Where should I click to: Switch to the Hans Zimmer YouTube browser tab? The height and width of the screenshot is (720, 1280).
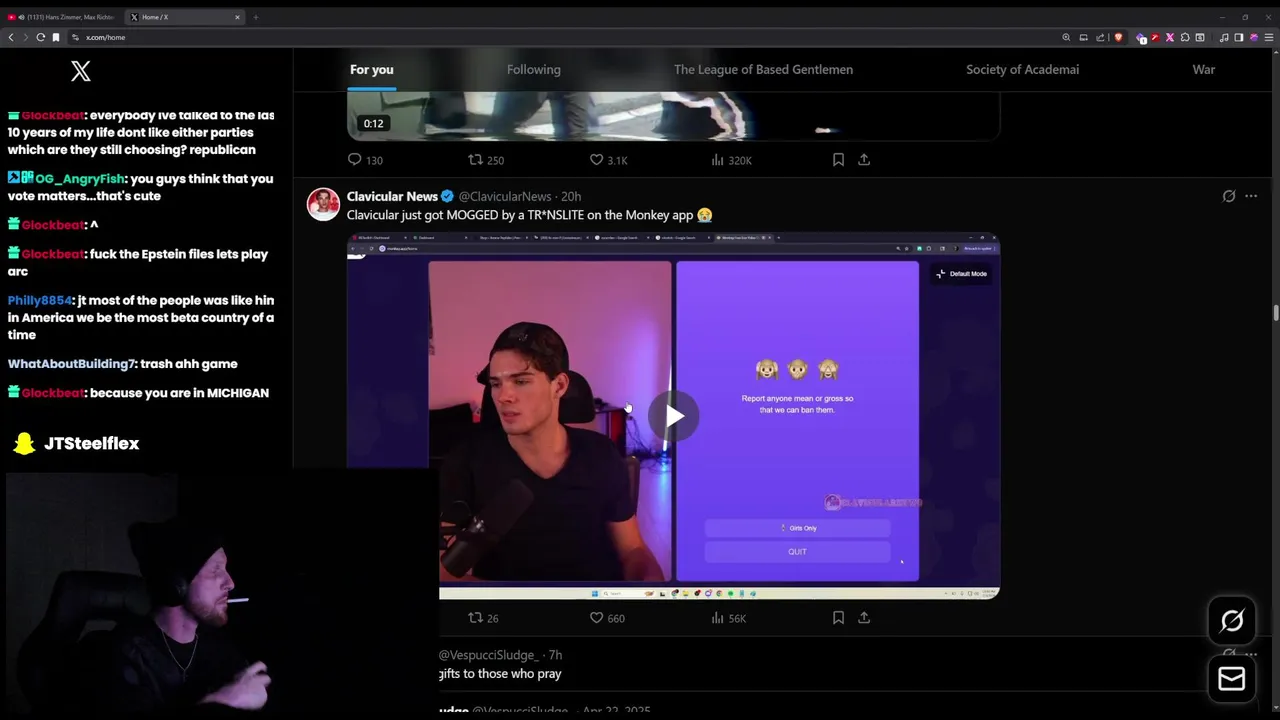[x=62, y=17]
